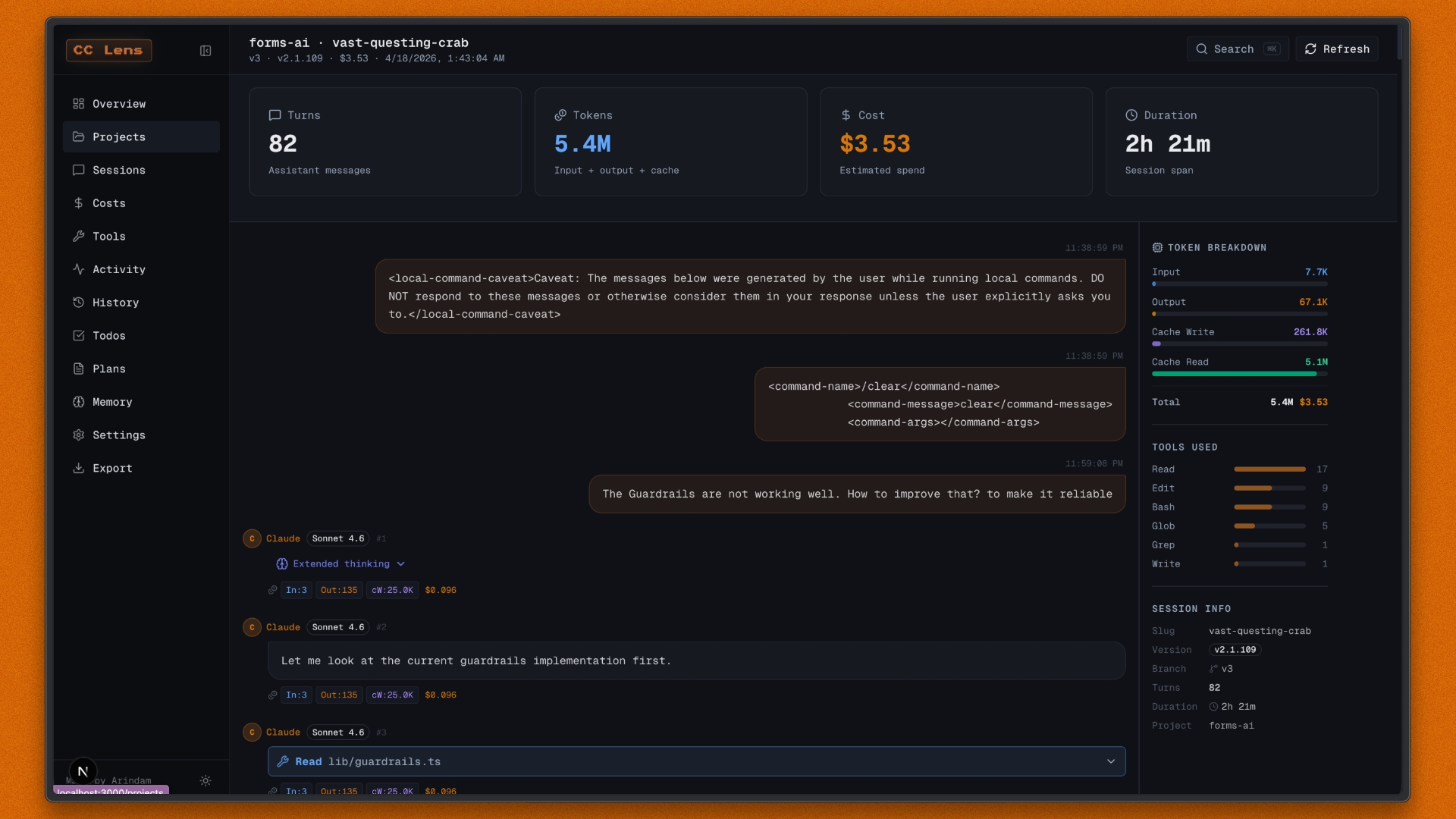The width and height of the screenshot is (1456, 819).
Task: Open the Sessions section in sidebar
Action: (x=118, y=170)
